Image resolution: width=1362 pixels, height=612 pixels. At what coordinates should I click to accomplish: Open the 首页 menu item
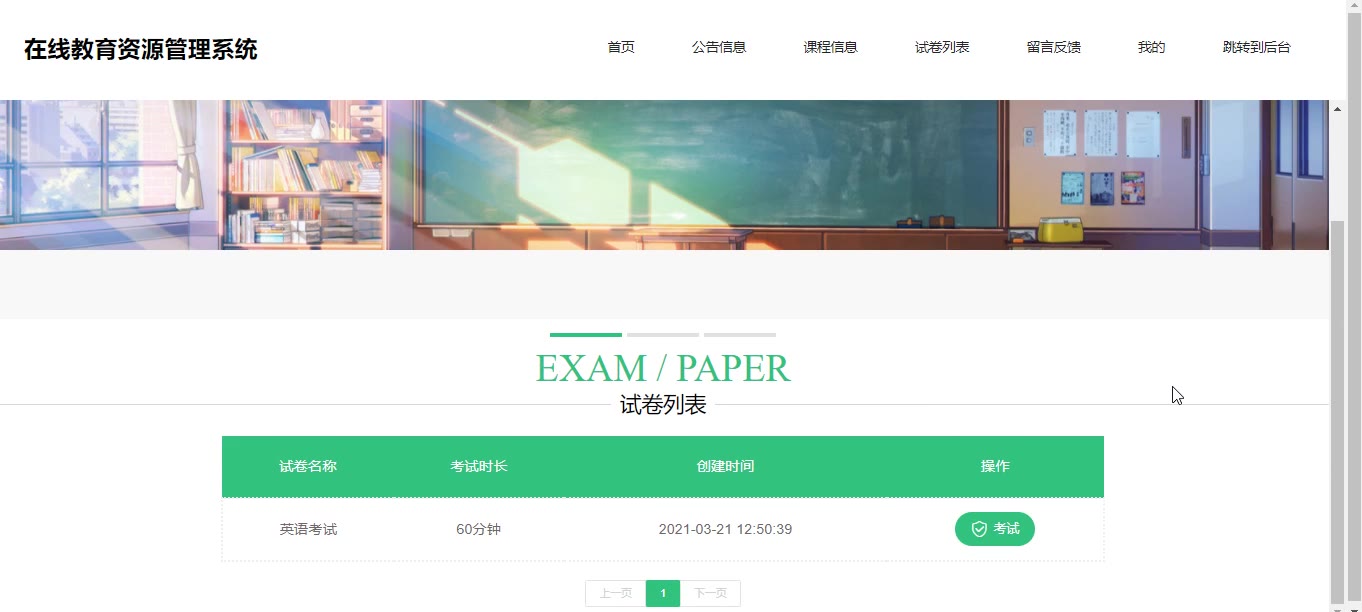click(x=621, y=47)
